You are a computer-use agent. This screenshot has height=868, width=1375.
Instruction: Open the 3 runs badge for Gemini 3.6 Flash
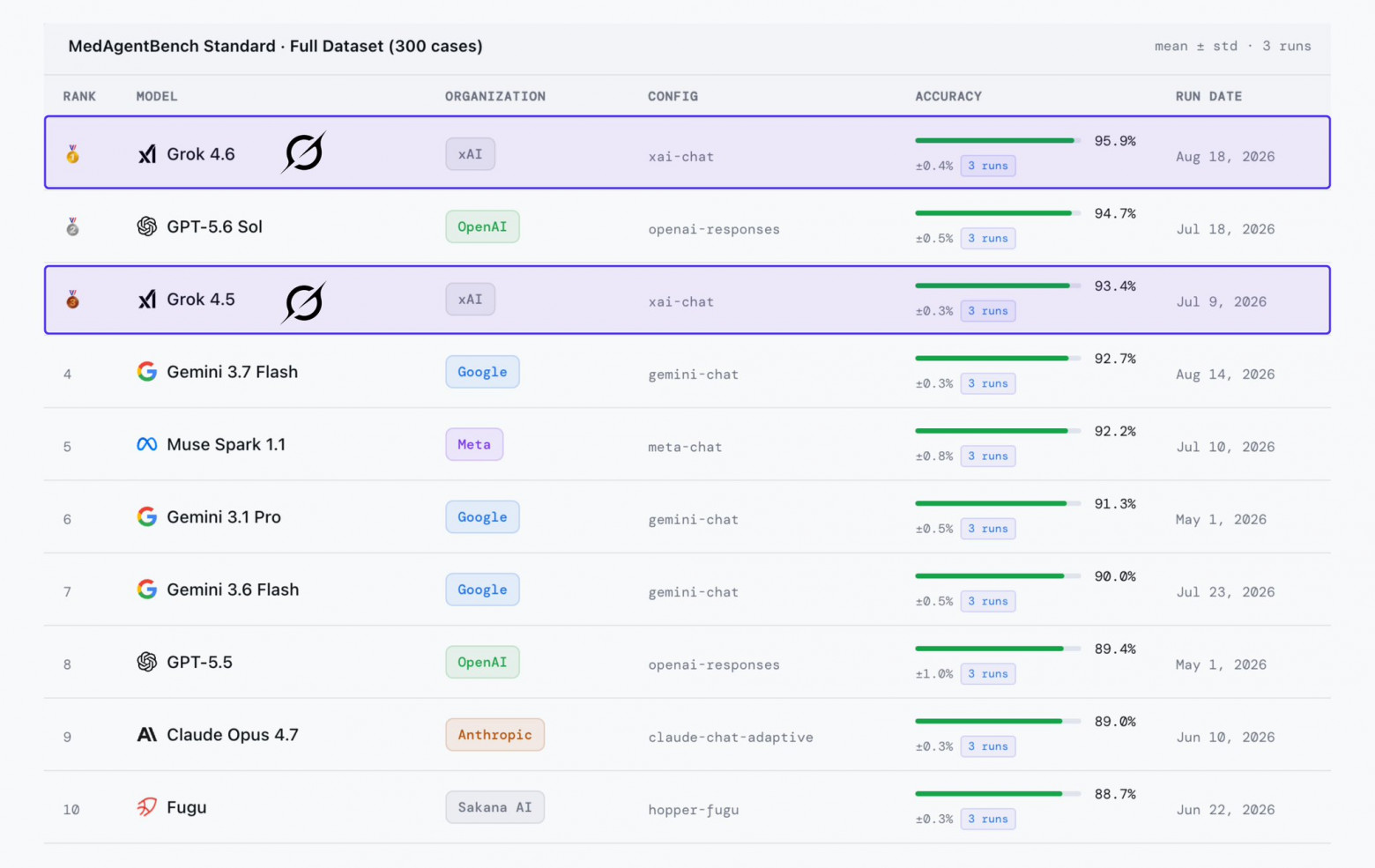click(x=988, y=601)
